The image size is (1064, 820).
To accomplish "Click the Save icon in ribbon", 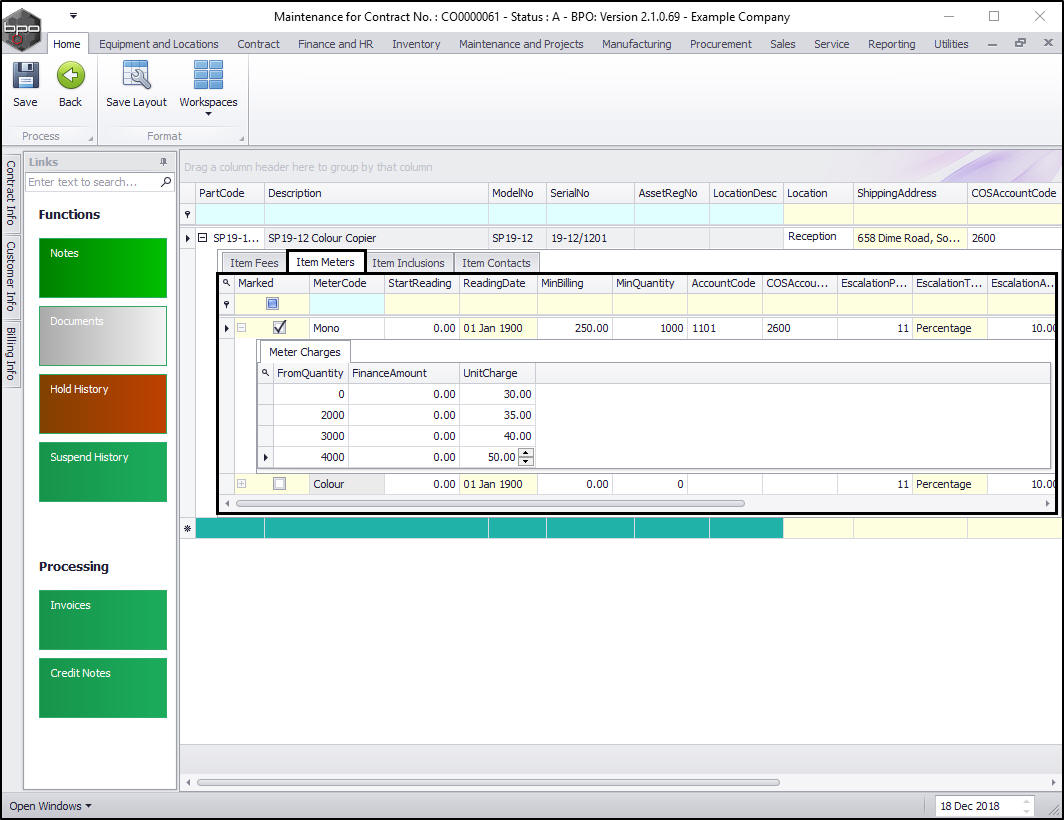I will pyautogui.click(x=25, y=77).
